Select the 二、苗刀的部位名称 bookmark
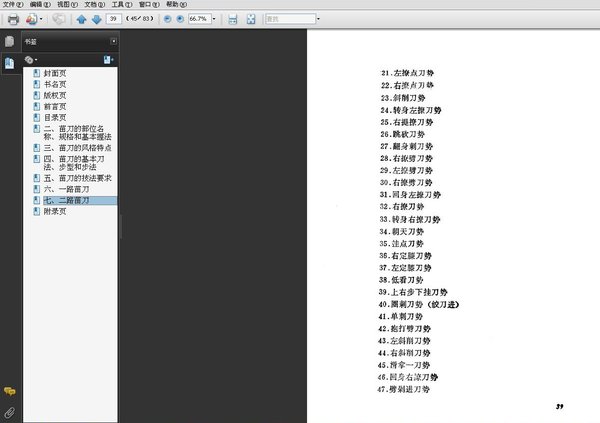This screenshot has width=600, height=423. pyautogui.click(x=77, y=132)
